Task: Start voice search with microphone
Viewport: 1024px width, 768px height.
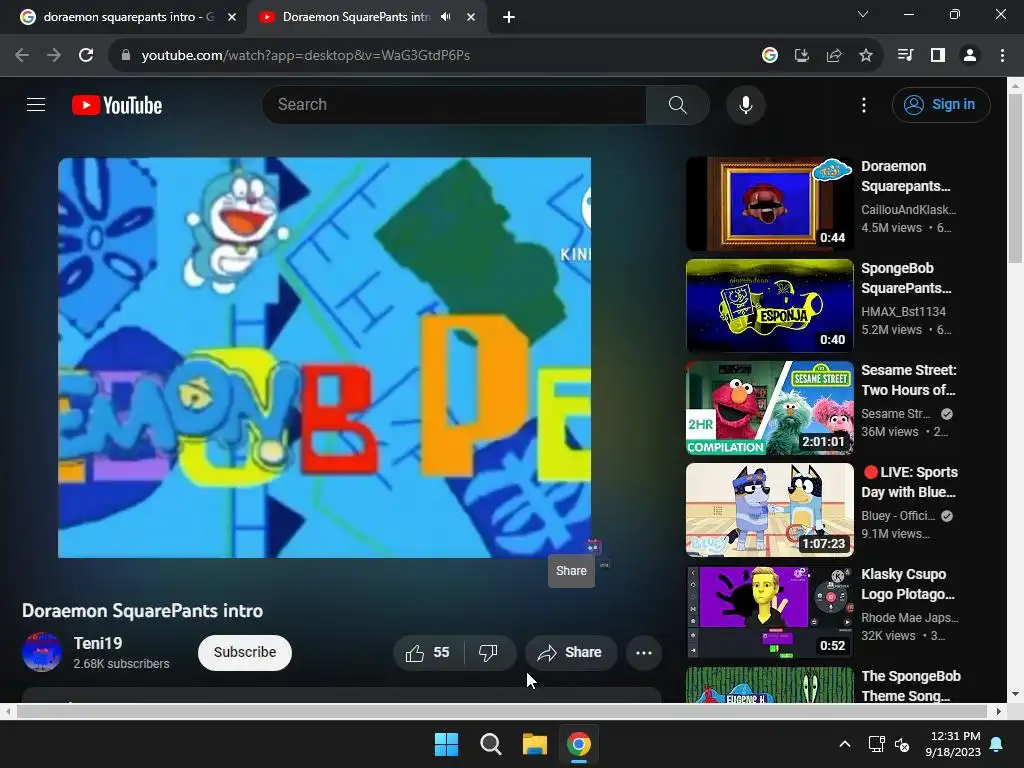Action: (745, 104)
